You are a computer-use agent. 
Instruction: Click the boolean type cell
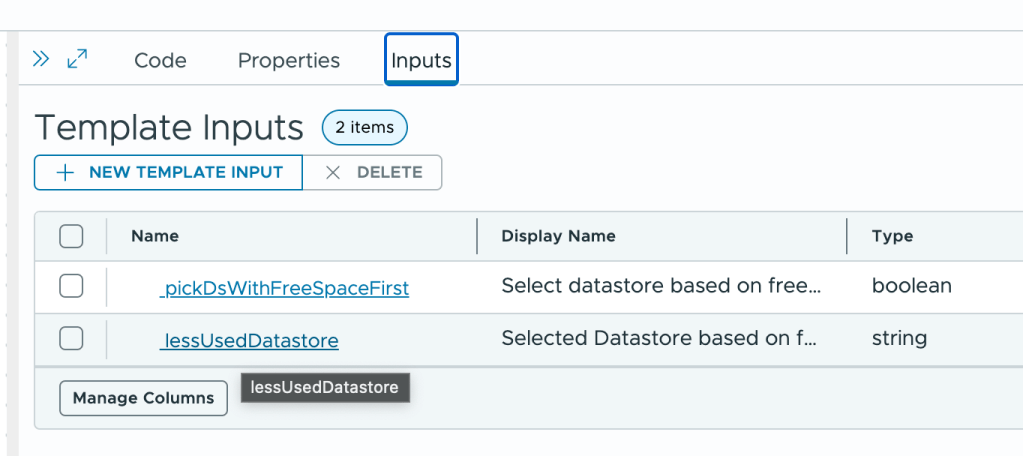911,287
